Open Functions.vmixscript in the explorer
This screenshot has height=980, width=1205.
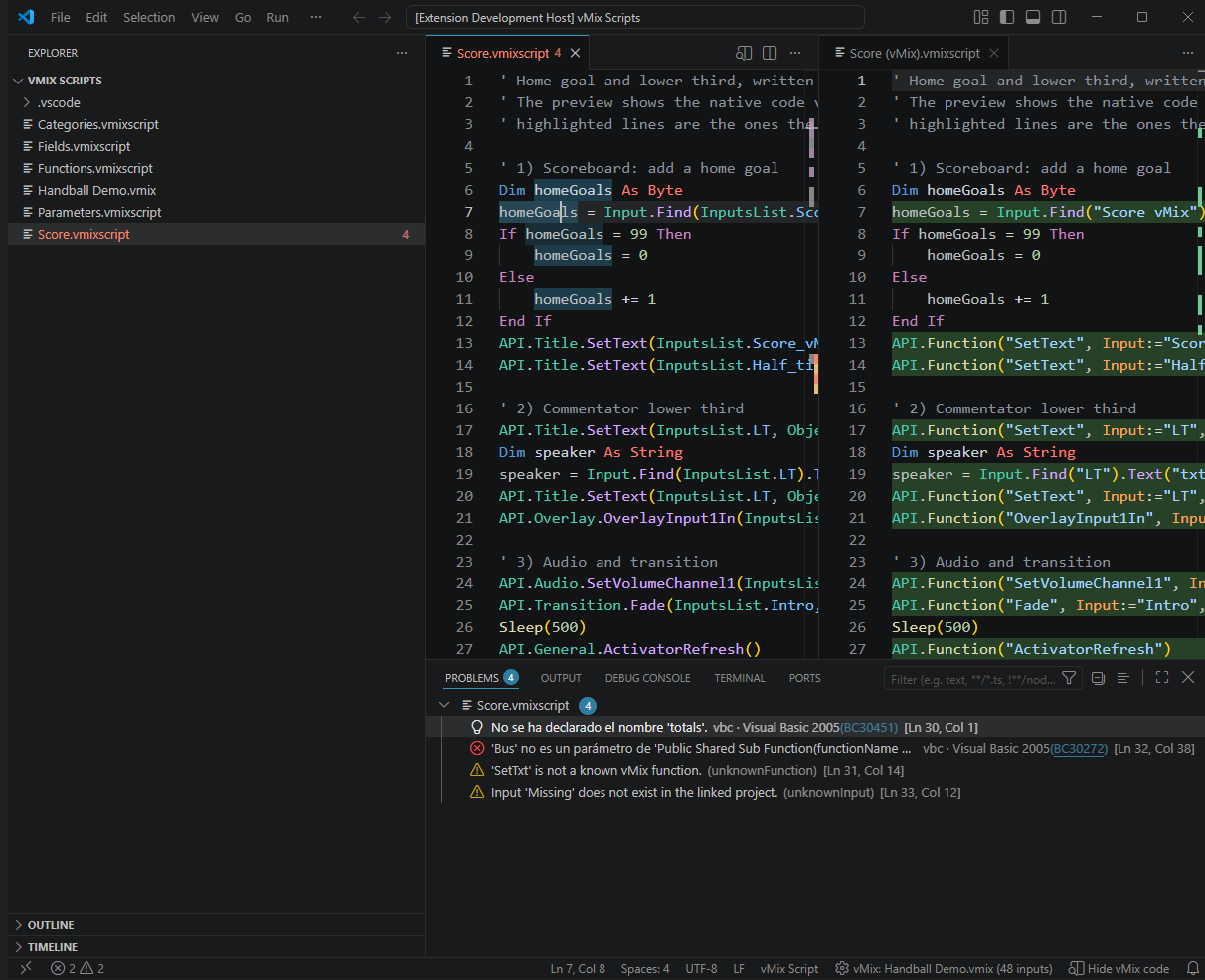(x=216, y=168)
